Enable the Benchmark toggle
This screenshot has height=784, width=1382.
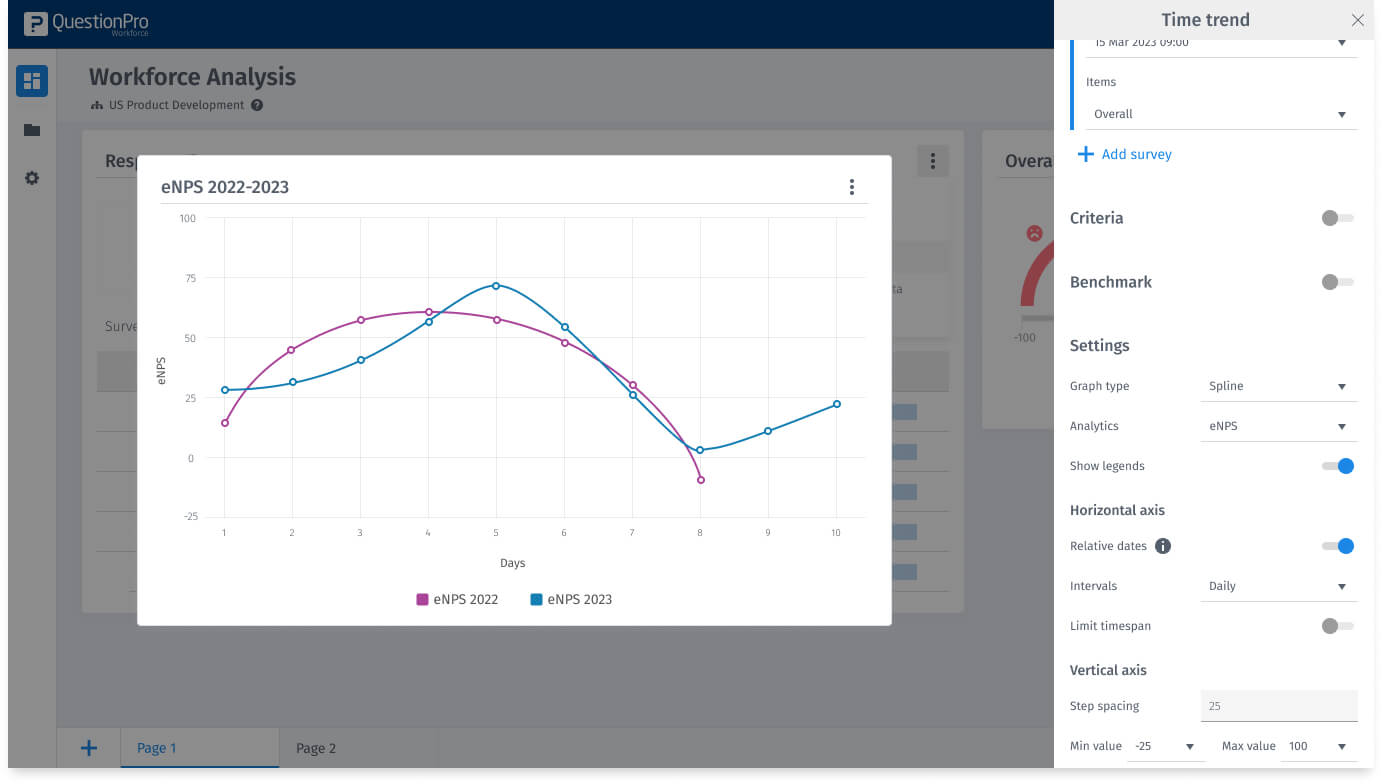coord(1337,282)
